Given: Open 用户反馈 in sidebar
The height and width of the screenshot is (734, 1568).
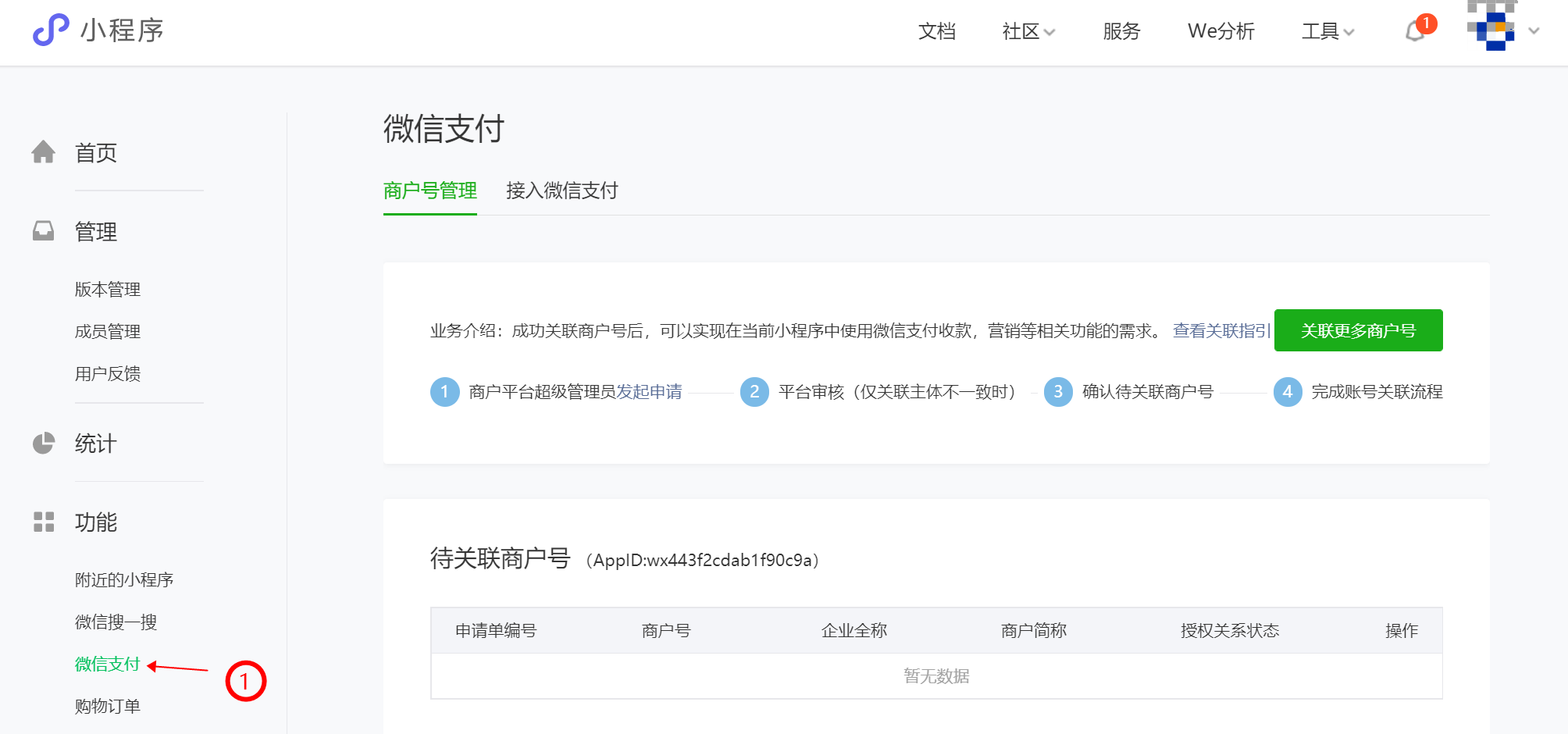Looking at the screenshot, I should [108, 373].
